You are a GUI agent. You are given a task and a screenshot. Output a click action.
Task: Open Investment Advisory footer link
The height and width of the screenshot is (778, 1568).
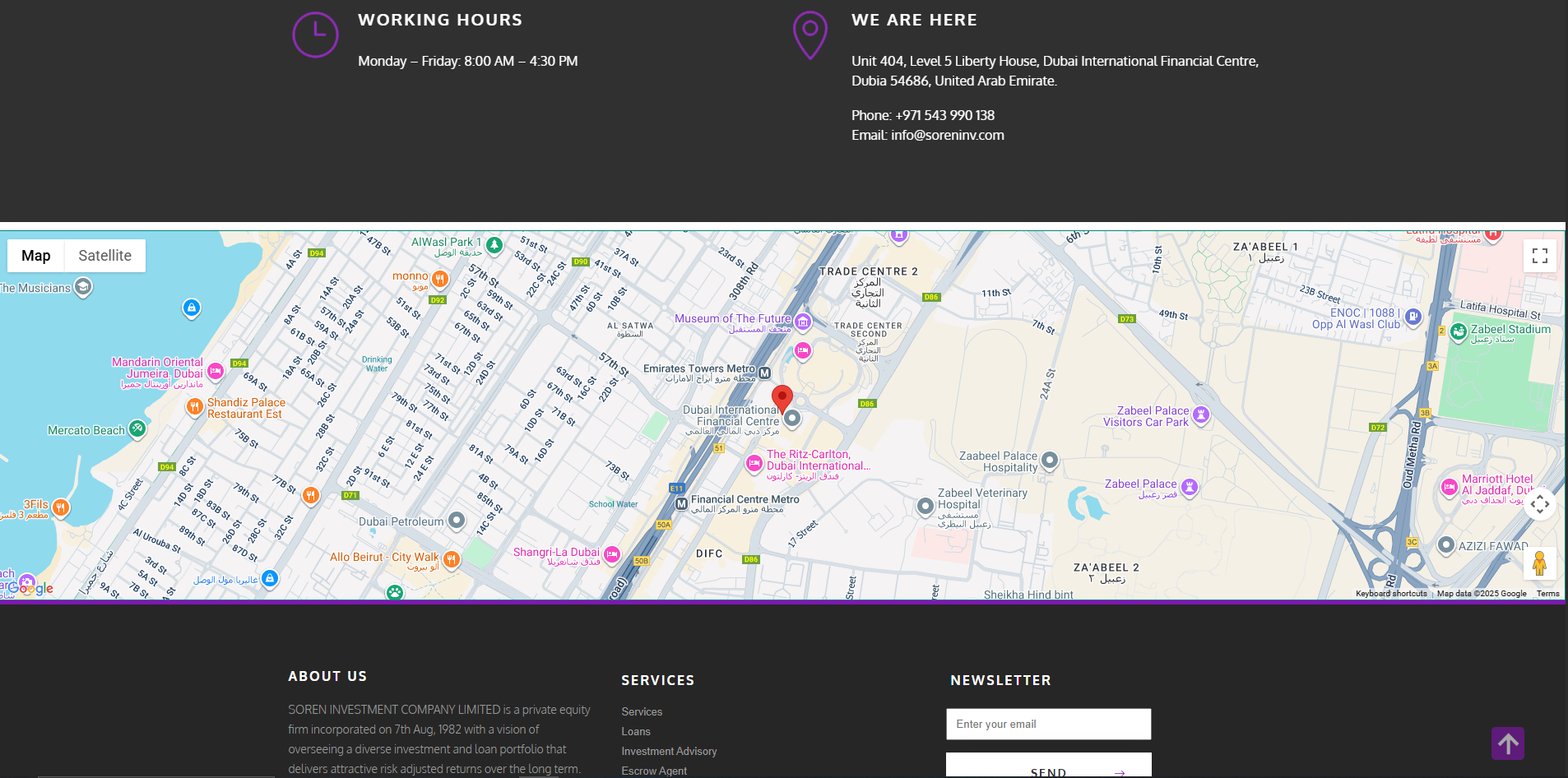669,751
